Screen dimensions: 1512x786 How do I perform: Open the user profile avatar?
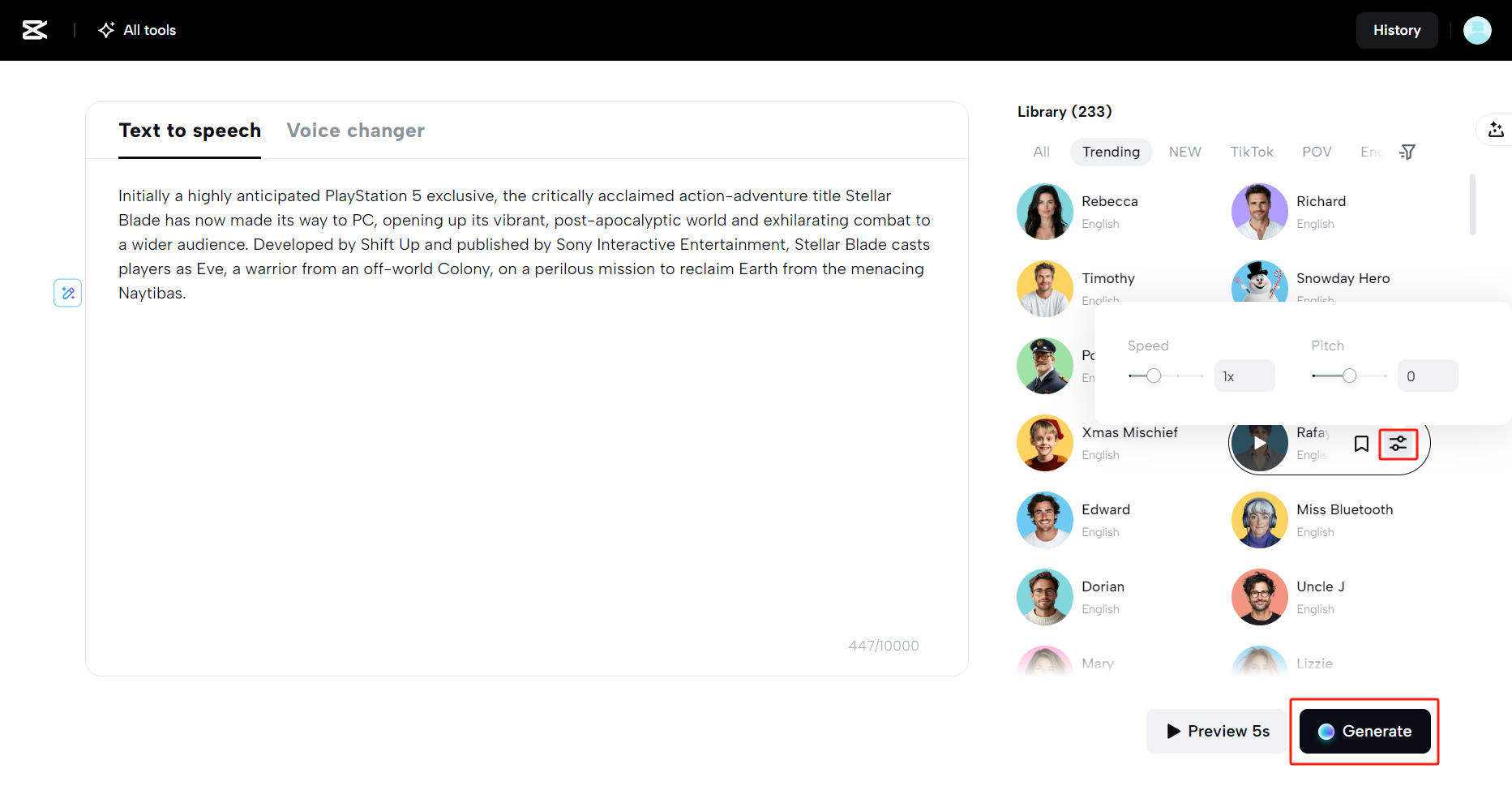1476,30
